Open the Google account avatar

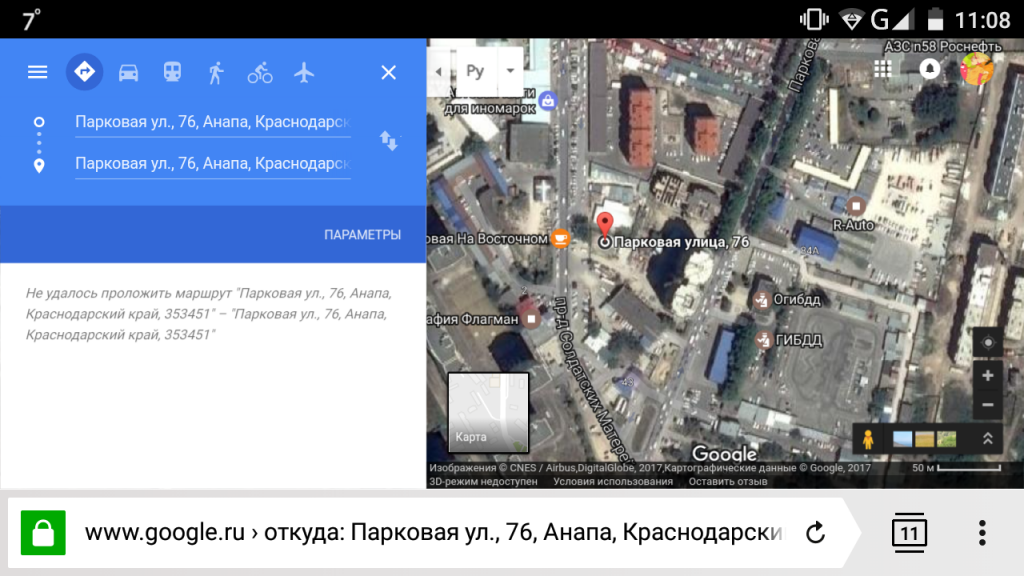coord(977,68)
